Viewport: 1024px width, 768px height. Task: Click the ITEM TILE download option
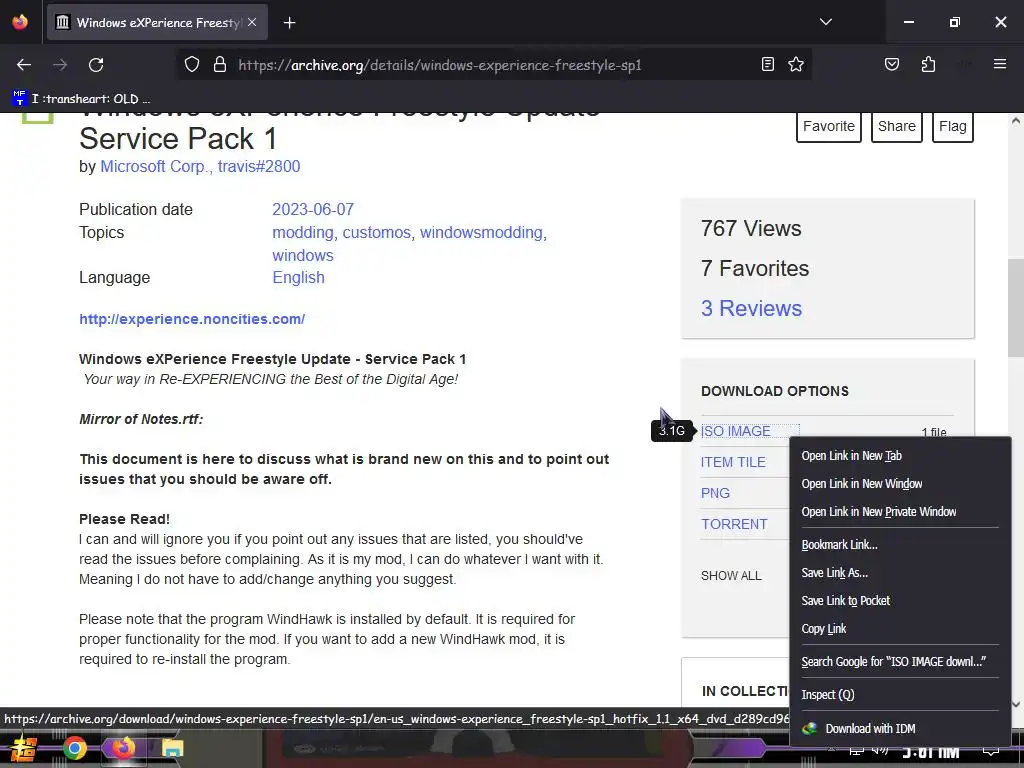pos(733,462)
